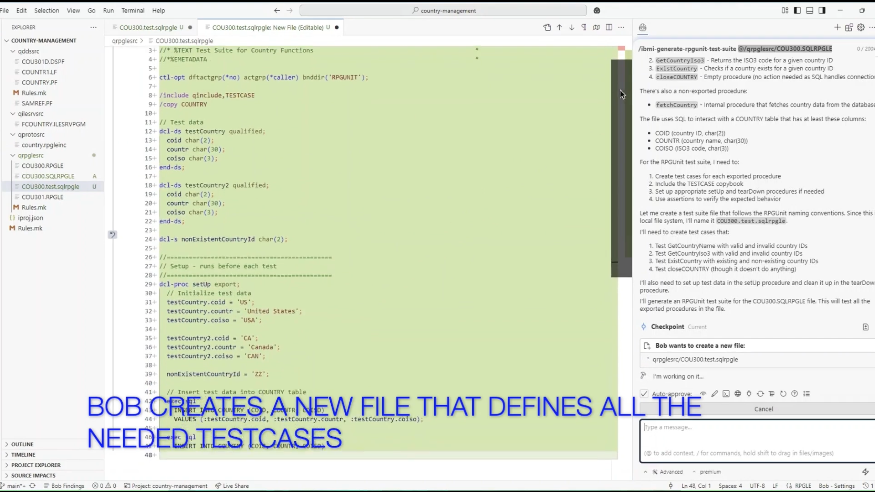
Task: Split the editor to the right
Action: point(609,27)
